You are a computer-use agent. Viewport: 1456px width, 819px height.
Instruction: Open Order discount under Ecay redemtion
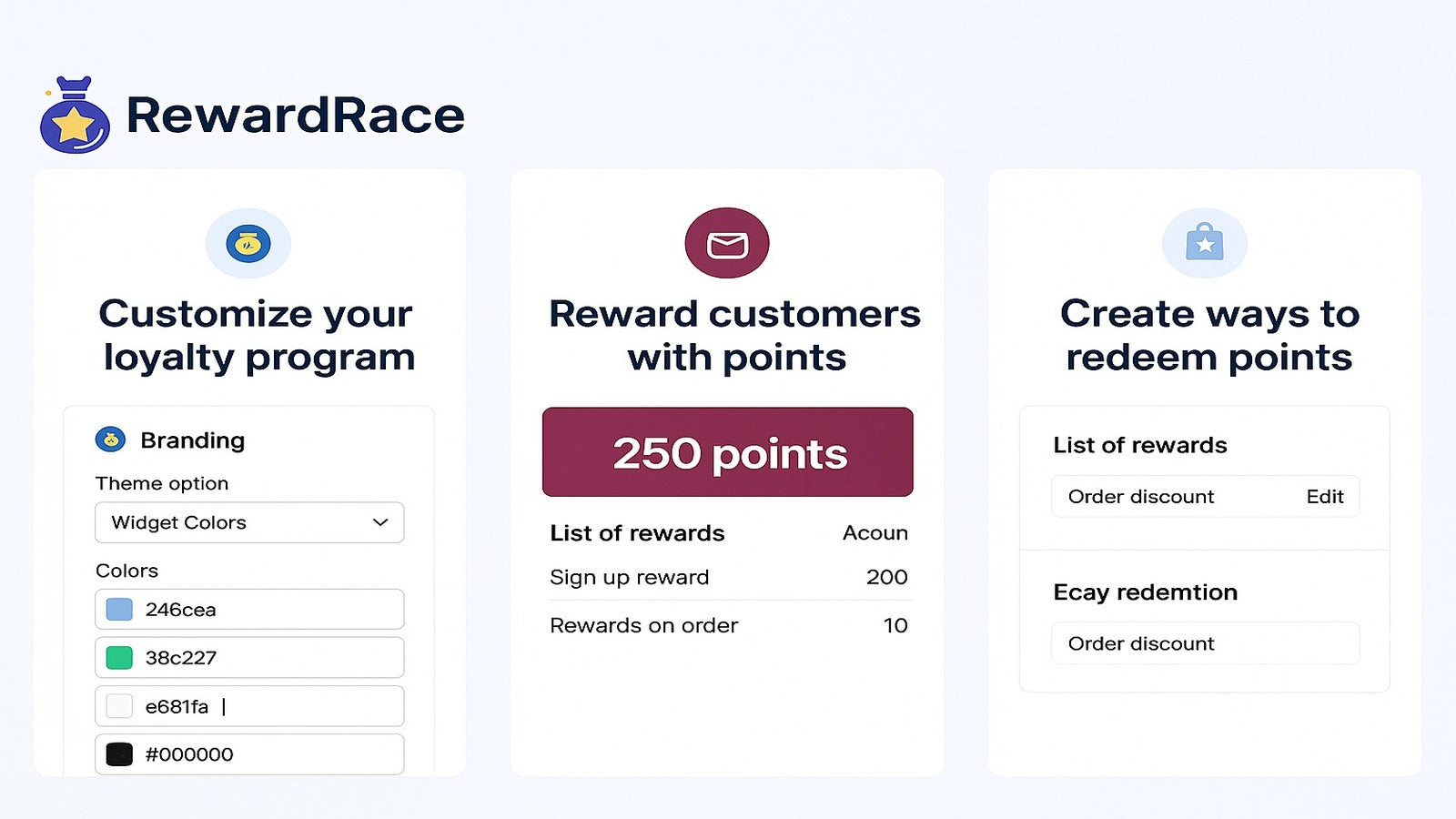click(1206, 643)
